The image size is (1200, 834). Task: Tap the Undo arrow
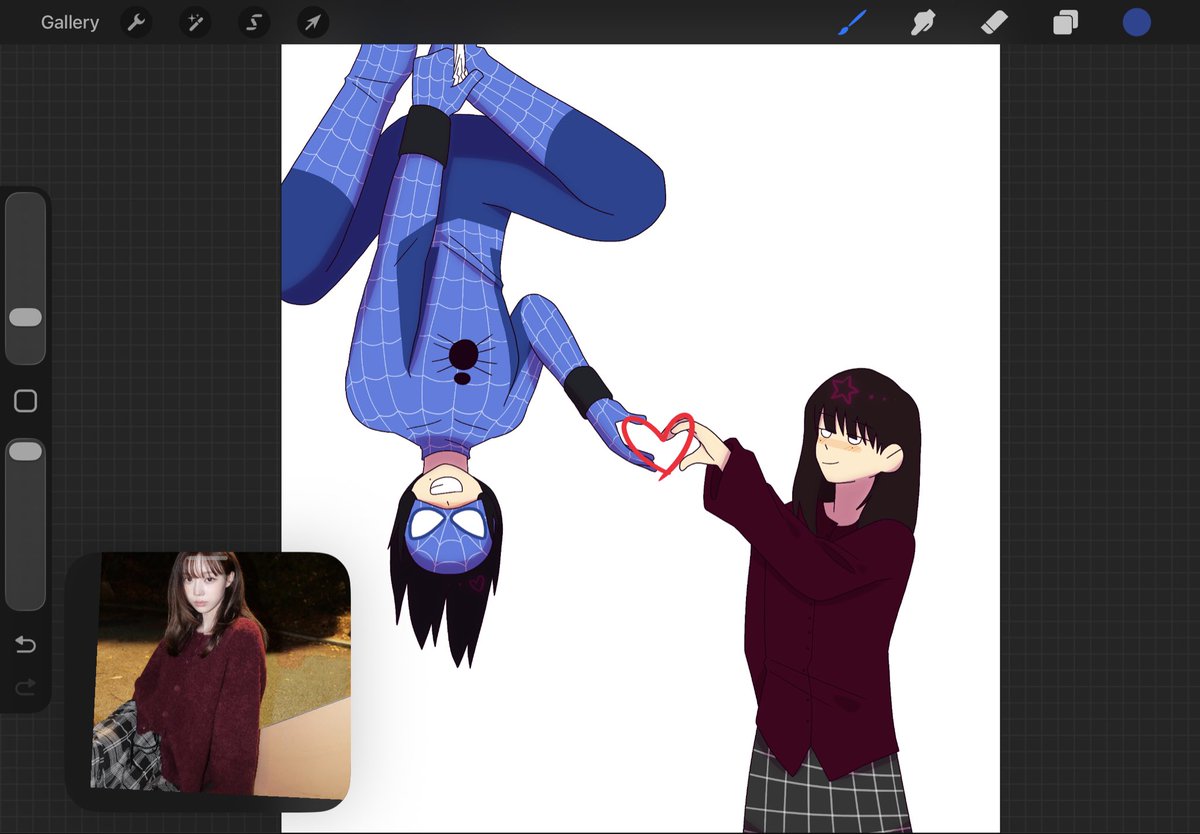coord(26,645)
